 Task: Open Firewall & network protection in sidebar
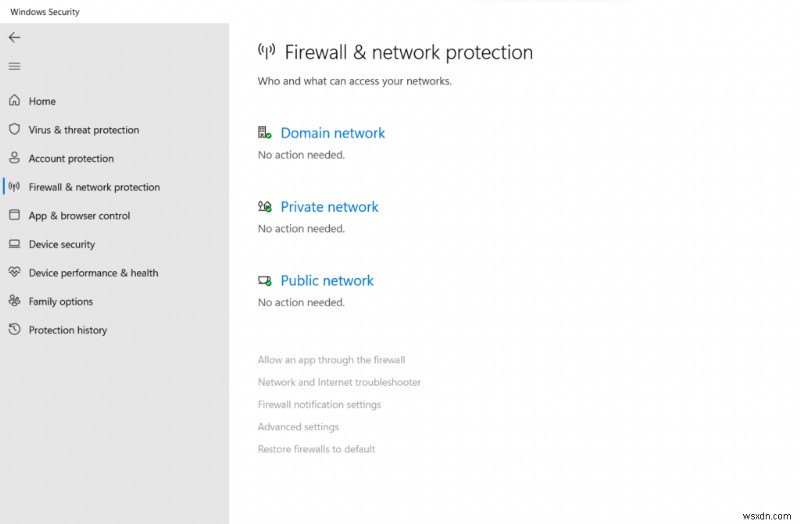point(94,187)
